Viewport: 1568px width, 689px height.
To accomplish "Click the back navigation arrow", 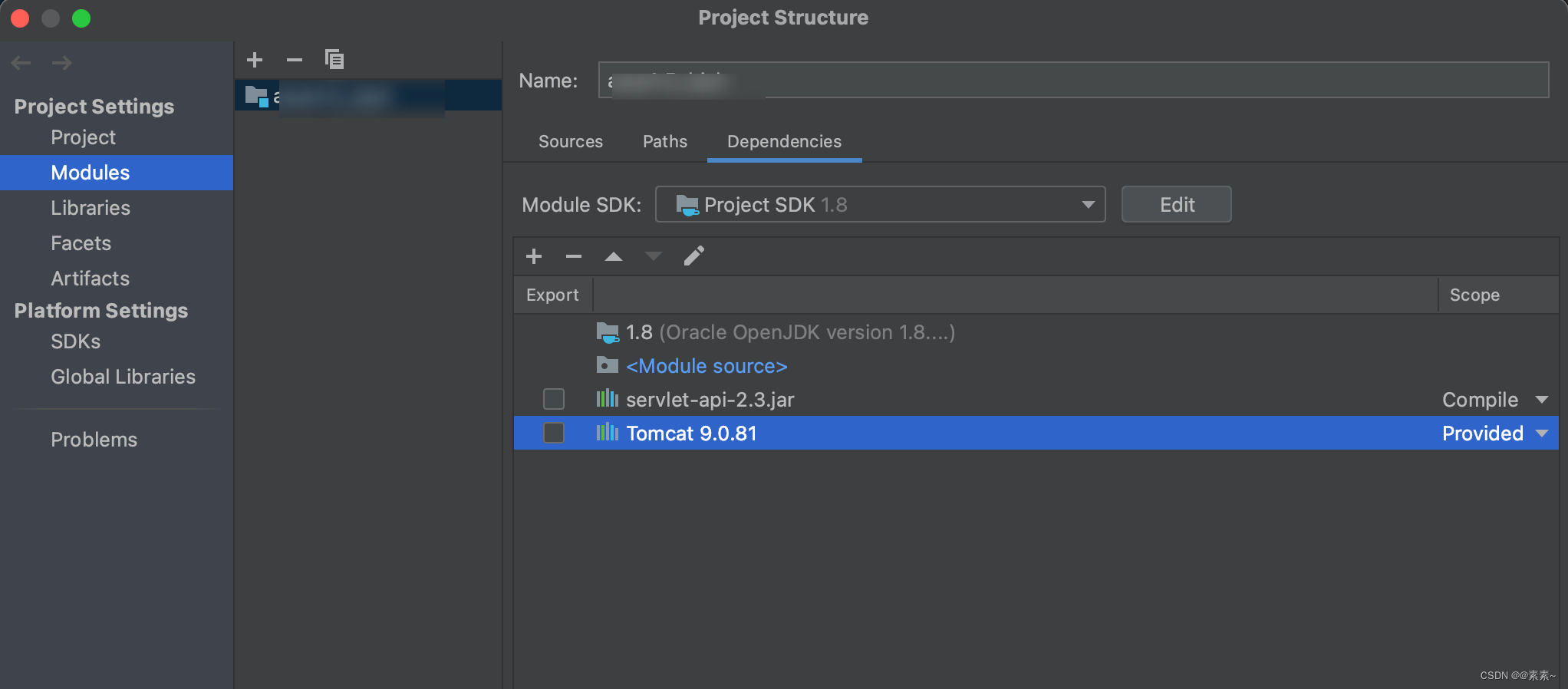I will coord(21,63).
